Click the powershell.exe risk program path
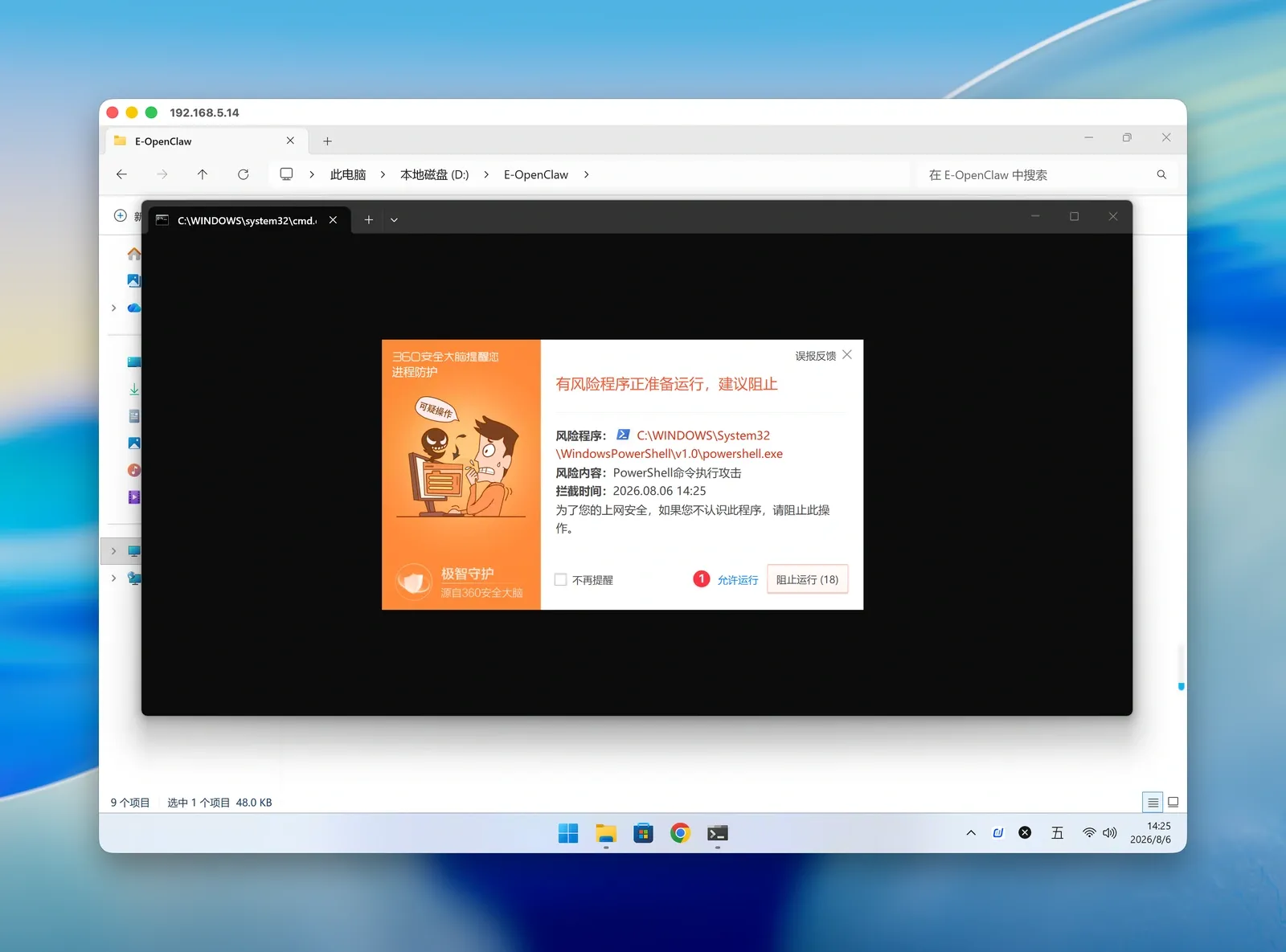The height and width of the screenshot is (952, 1286). [x=670, y=444]
